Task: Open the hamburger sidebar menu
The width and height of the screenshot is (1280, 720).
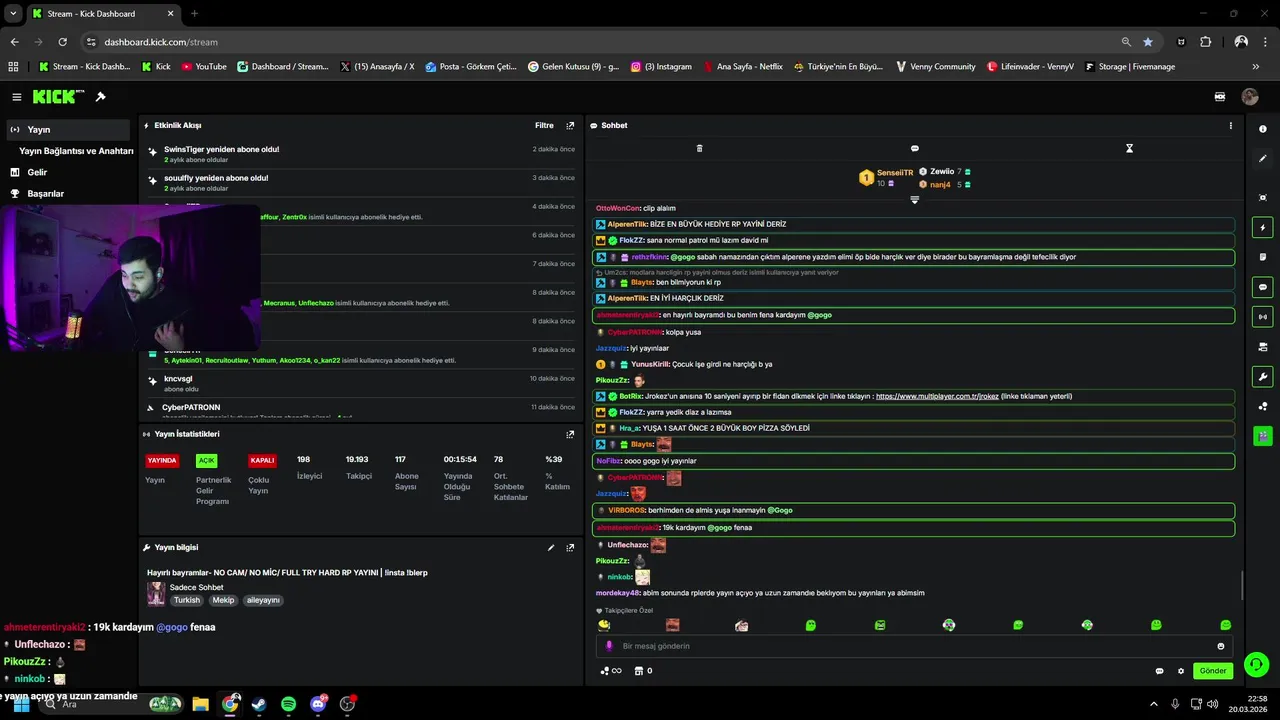Action: point(17,97)
